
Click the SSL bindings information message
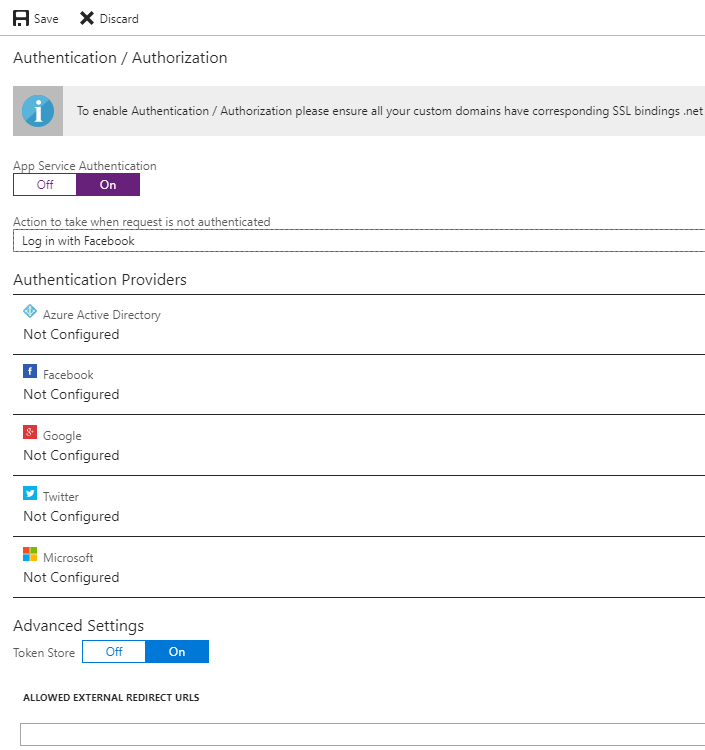pyautogui.click(x=390, y=111)
